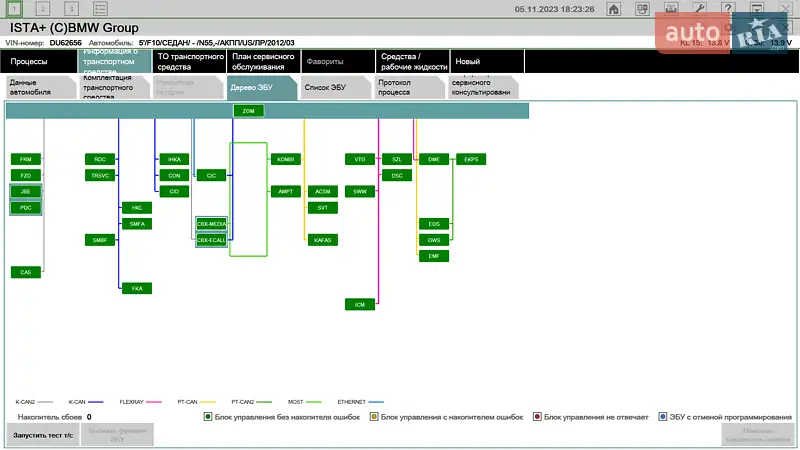This screenshot has height=450, width=800.
Task: Click the green 'no fault memory' legend box
Action: [x=207, y=416]
